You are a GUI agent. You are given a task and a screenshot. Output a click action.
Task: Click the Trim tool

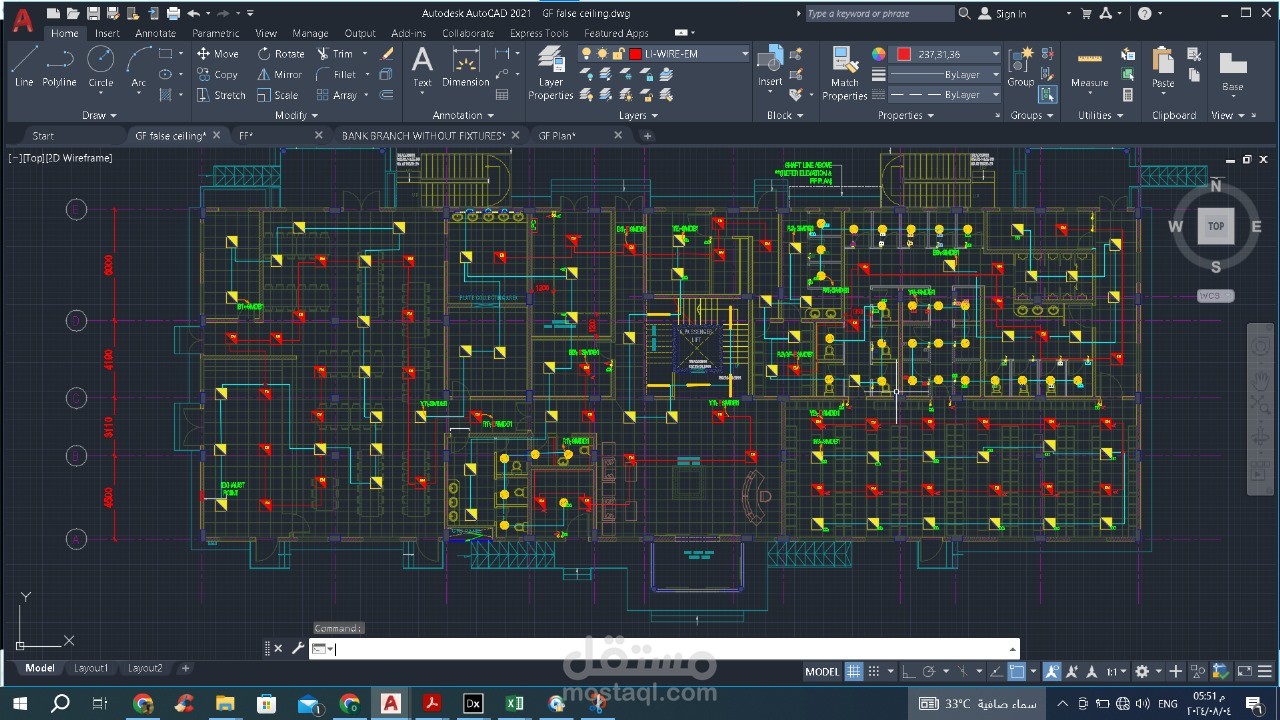tap(335, 54)
